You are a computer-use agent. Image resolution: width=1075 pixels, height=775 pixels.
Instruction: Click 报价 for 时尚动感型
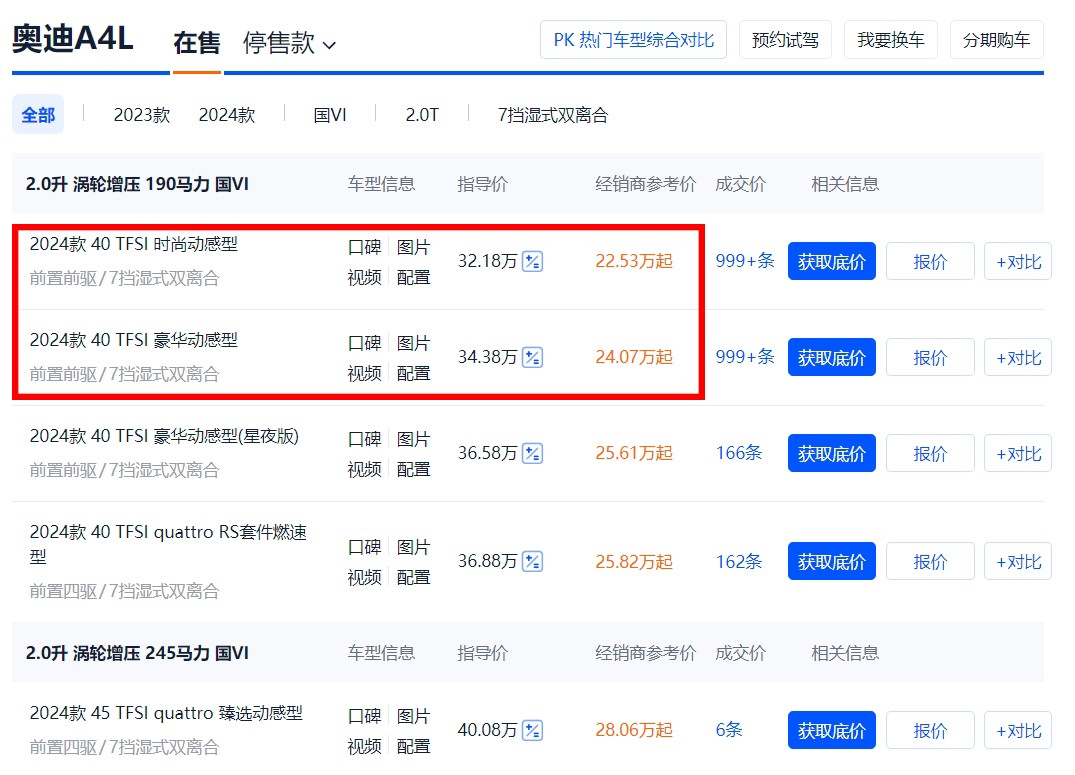click(x=930, y=261)
